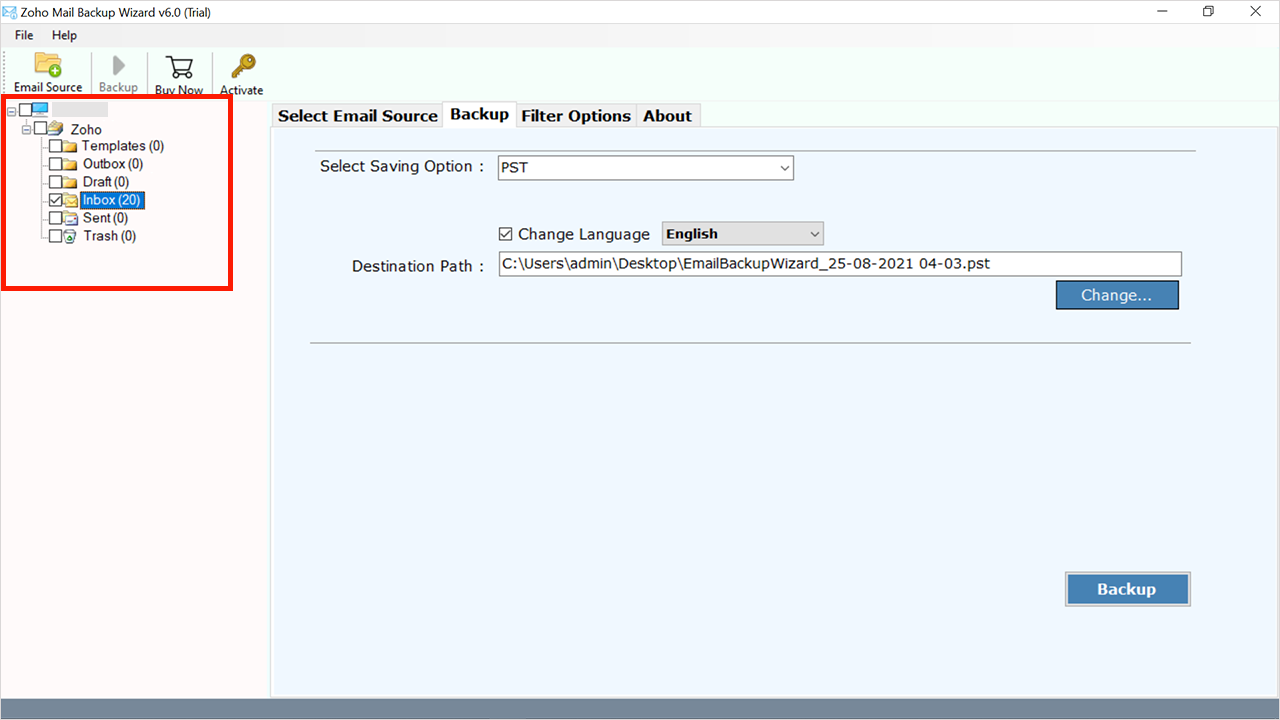Click the Activate key icon

[x=242, y=66]
